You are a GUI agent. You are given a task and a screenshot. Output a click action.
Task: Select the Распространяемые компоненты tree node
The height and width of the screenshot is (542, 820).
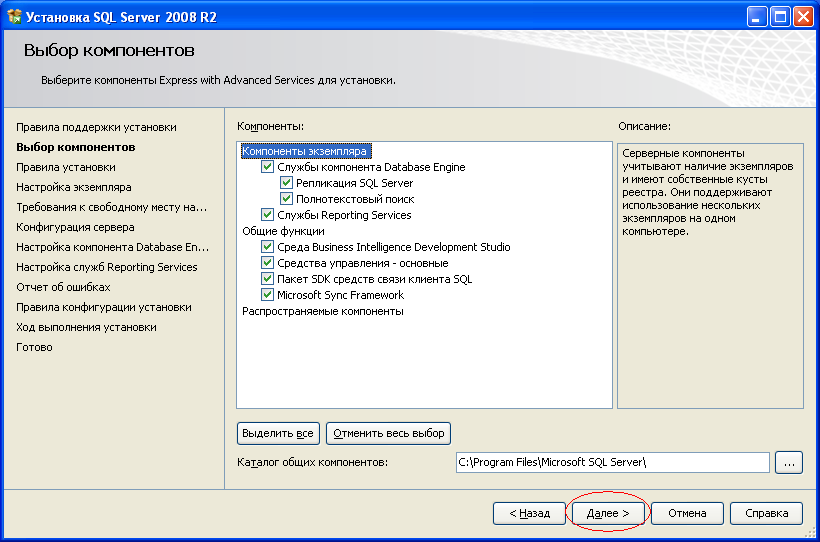[323, 311]
